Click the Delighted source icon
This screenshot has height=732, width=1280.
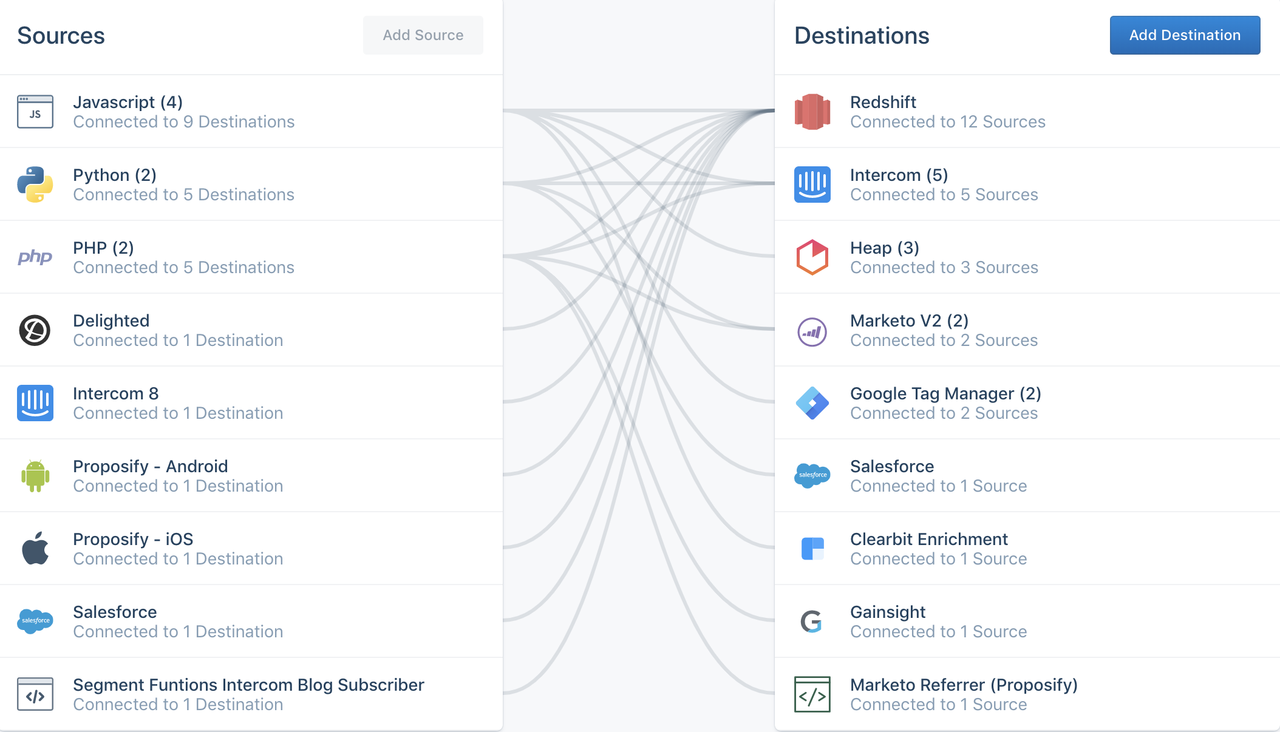pos(35,330)
